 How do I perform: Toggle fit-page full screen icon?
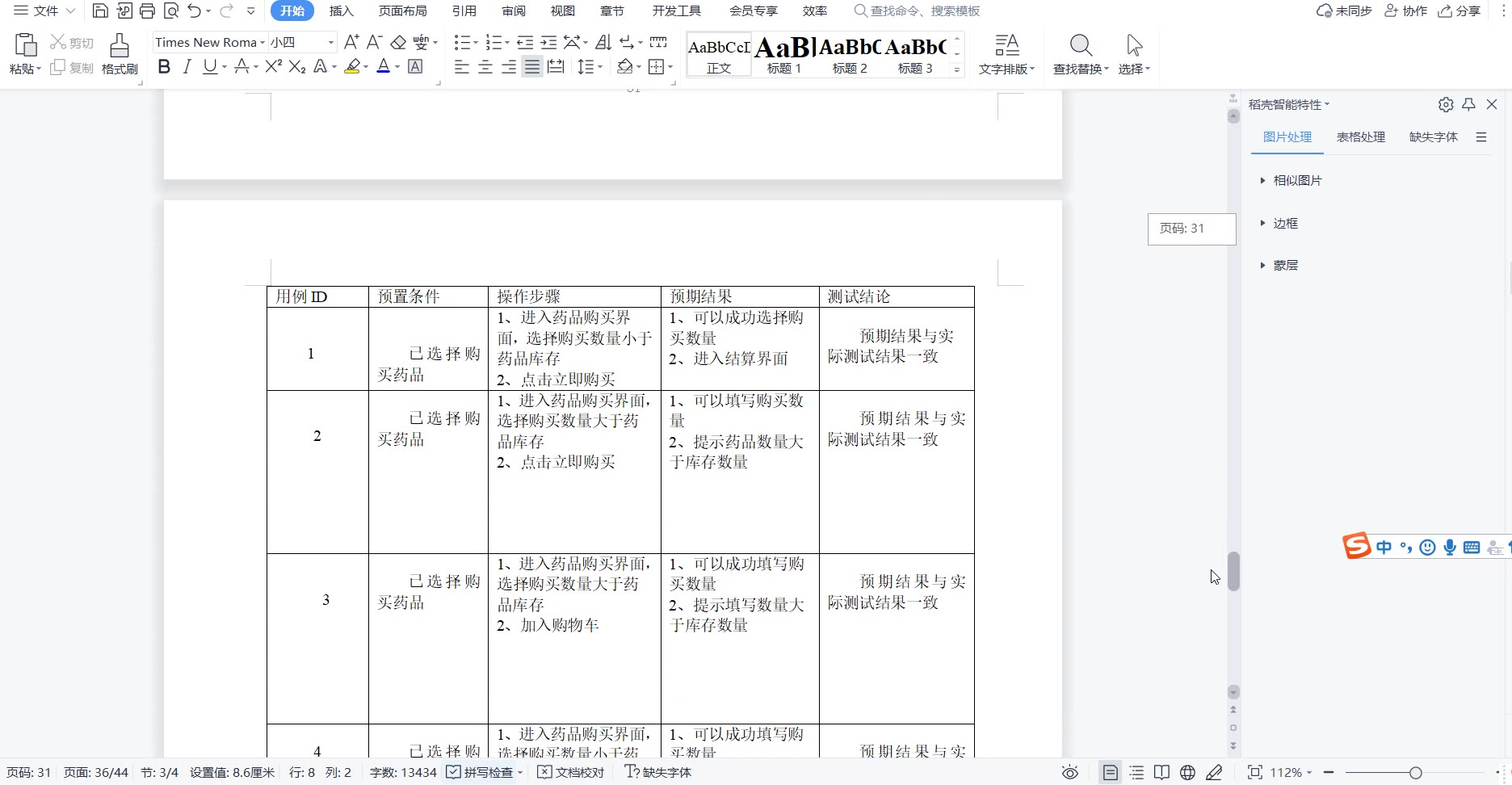coord(1254,773)
